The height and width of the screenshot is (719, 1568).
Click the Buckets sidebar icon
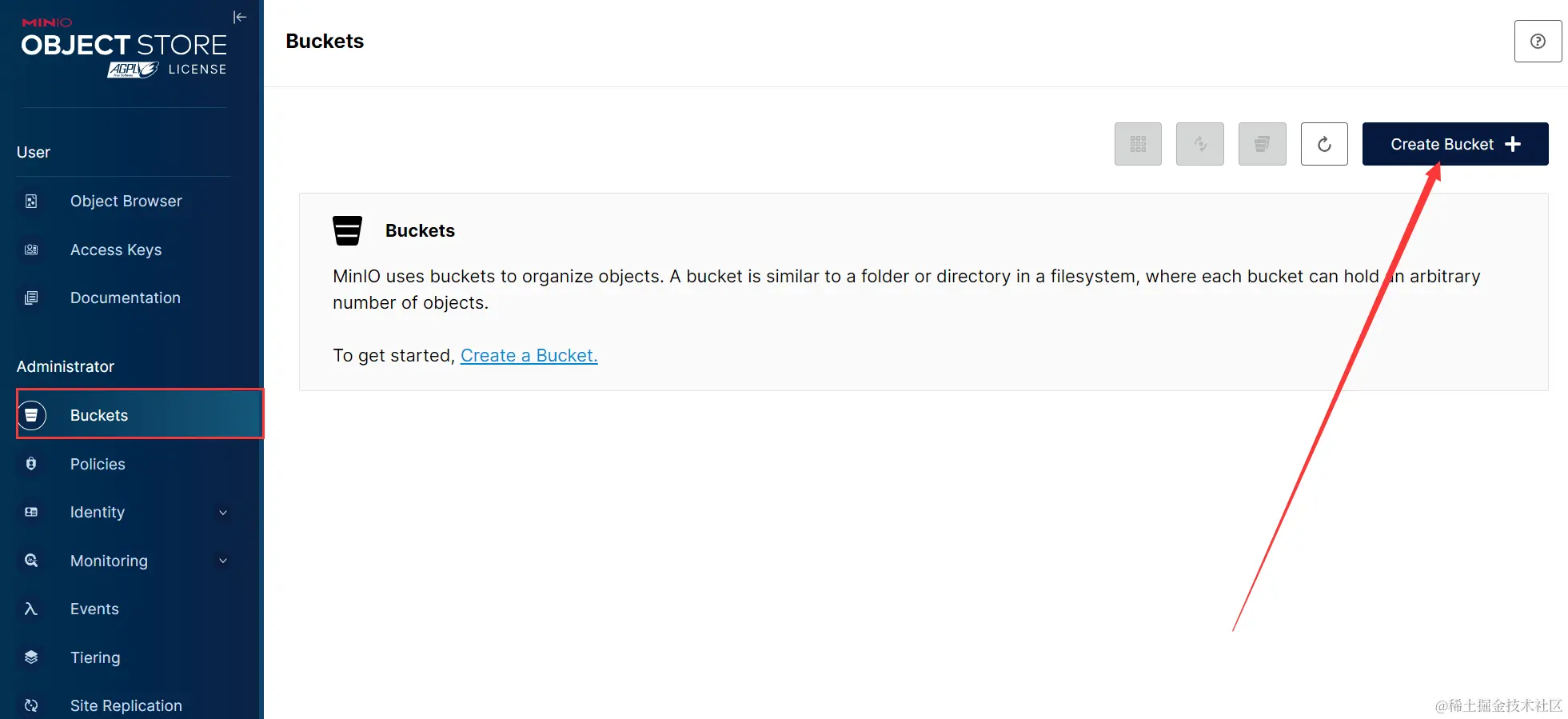coord(31,415)
